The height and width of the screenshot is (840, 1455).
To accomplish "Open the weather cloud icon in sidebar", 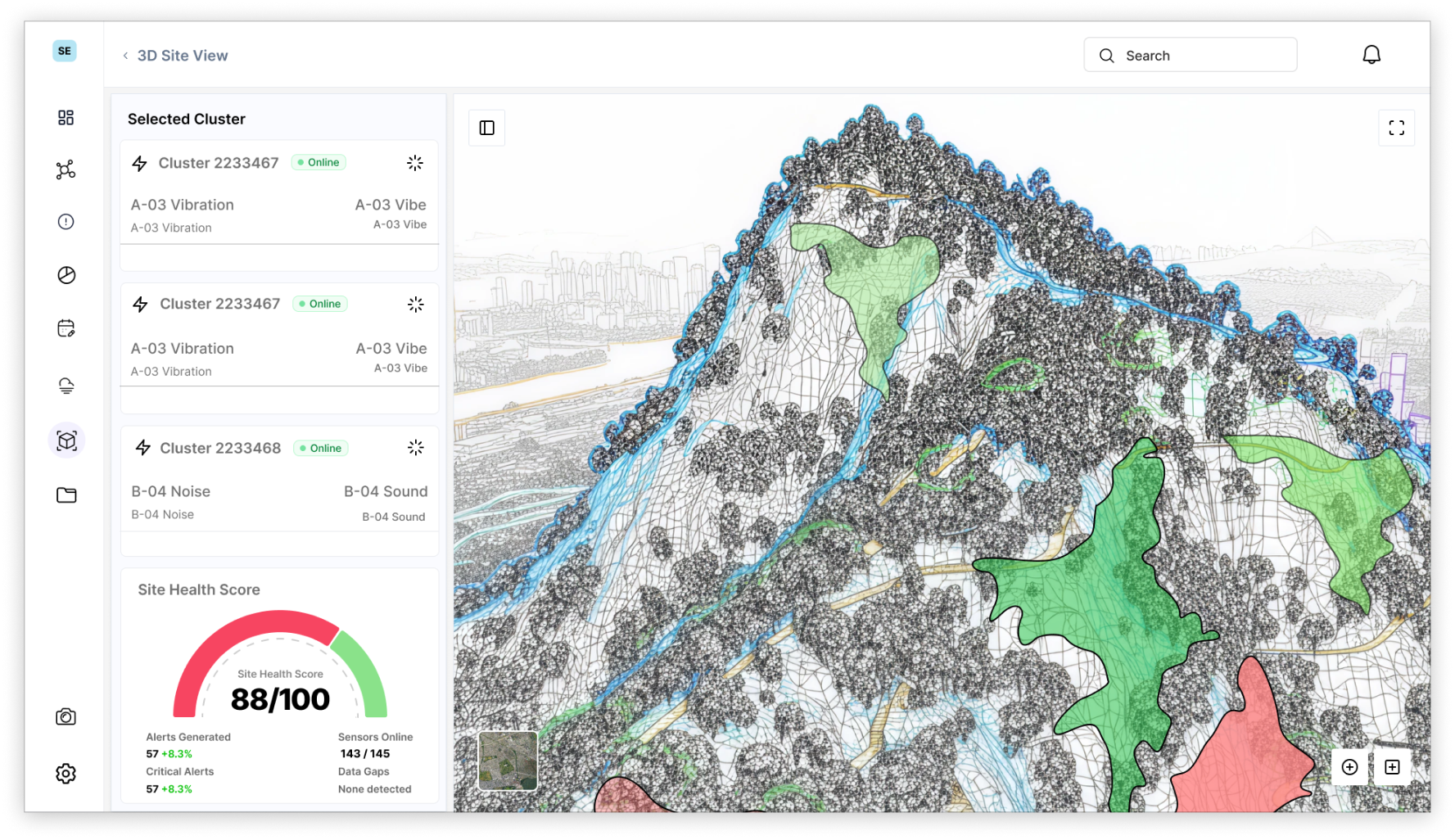I will pos(66,386).
